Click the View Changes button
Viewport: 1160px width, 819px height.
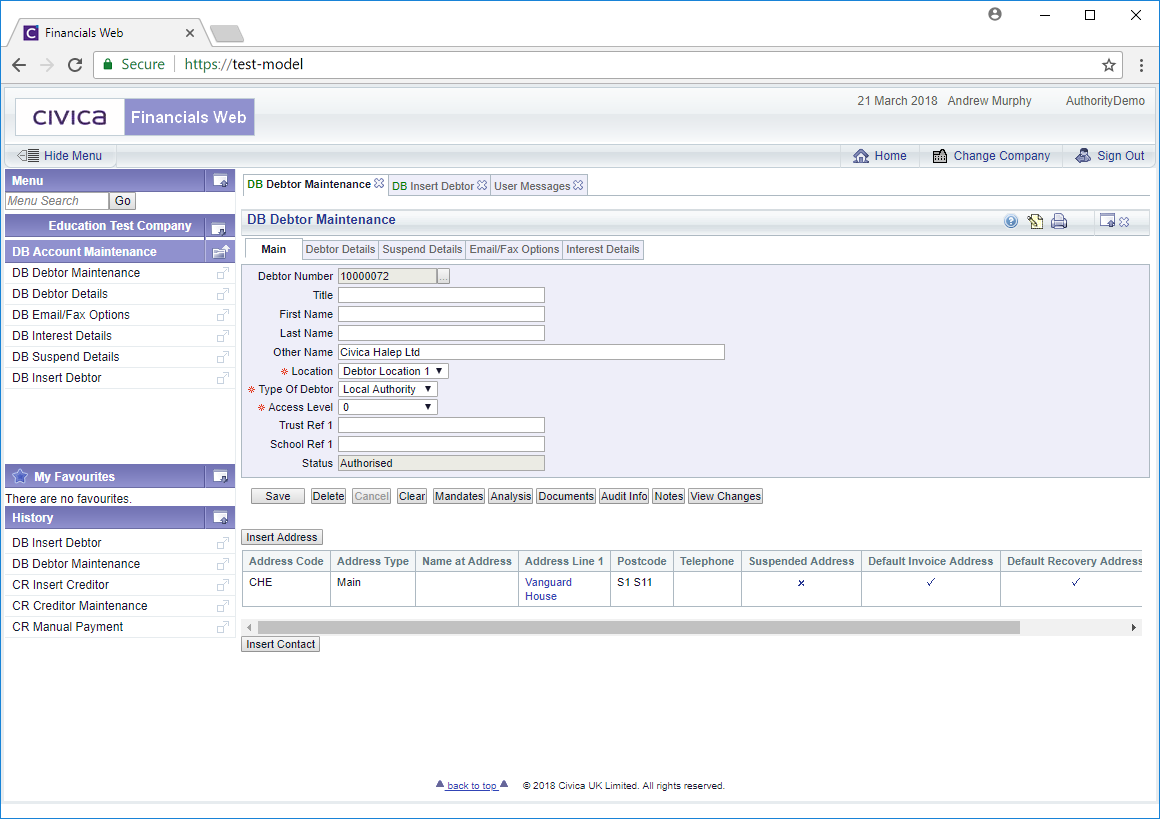(x=726, y=496)
